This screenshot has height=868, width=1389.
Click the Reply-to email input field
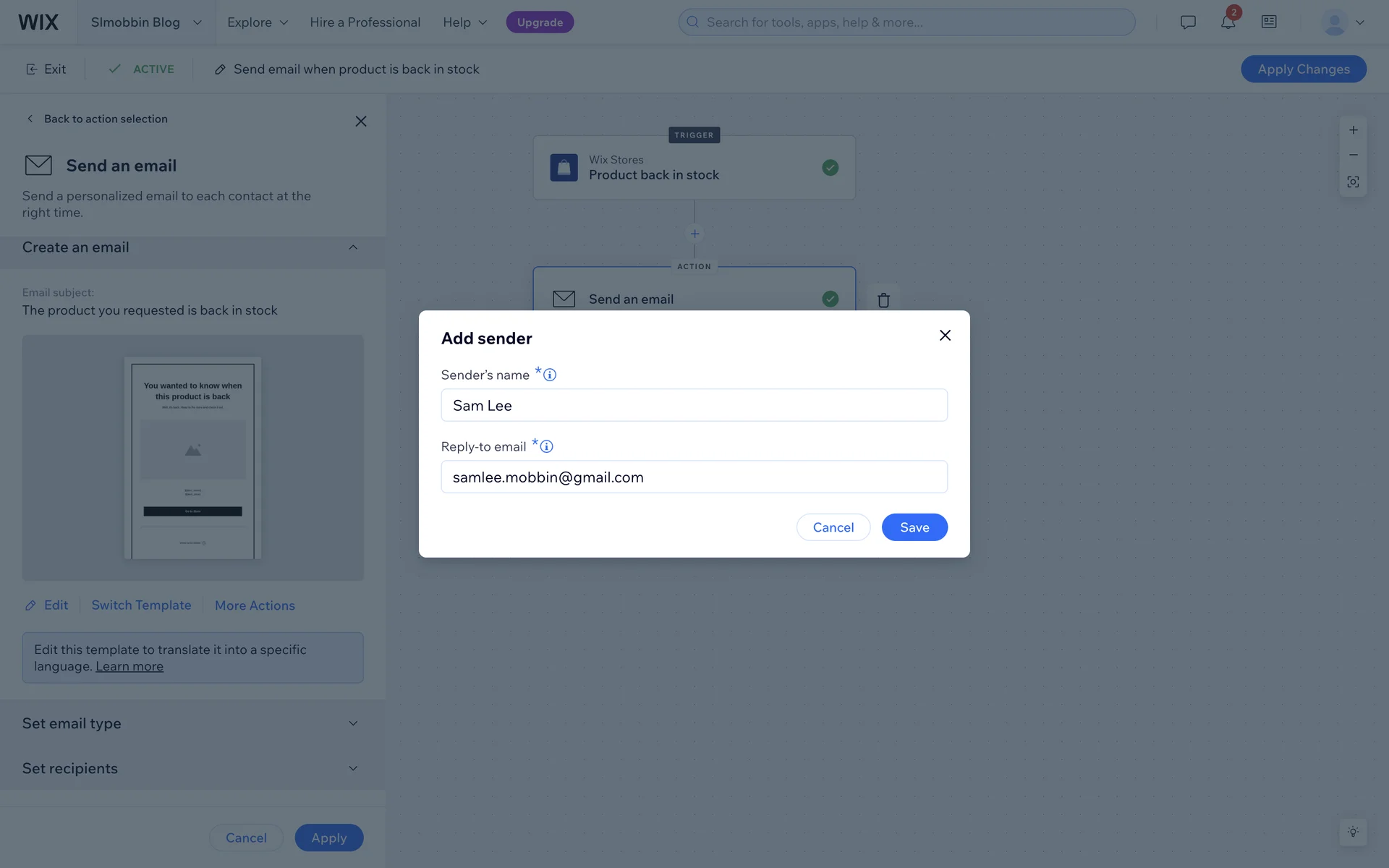point(694,477)
